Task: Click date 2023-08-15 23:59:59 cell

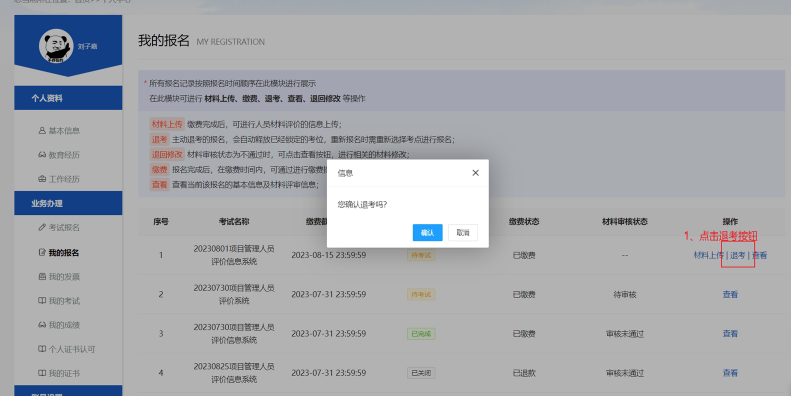Action: (328, 255)
